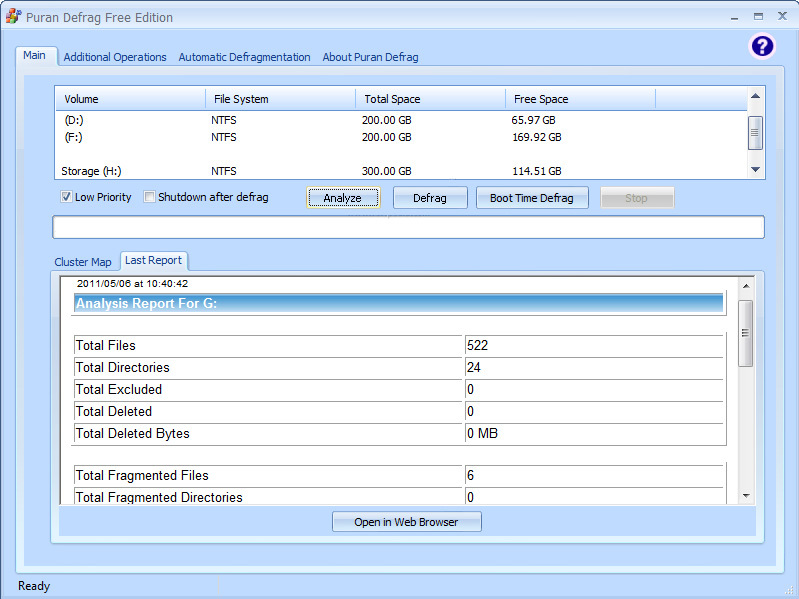Click the 65.97 GB free space value
799x599 pixels.
tap(534, 120)
